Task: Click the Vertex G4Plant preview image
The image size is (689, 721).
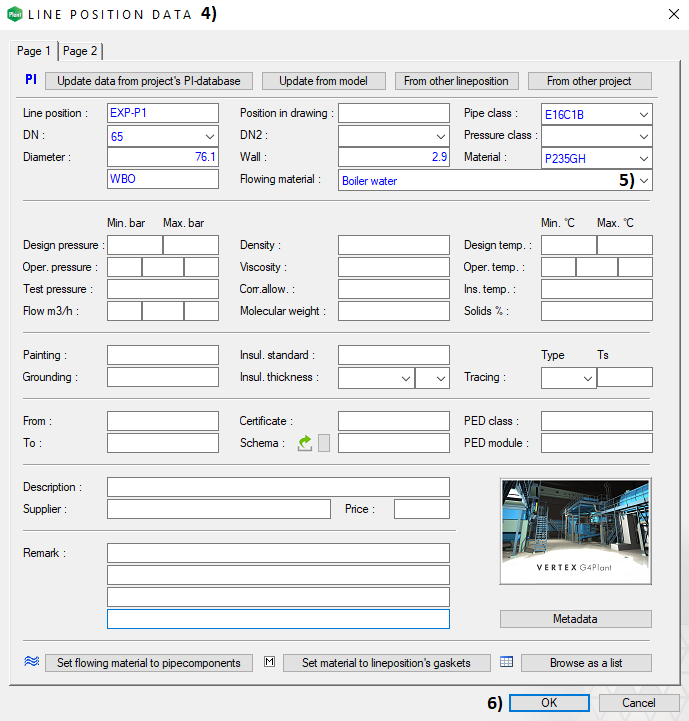Action: click(x=575, y=531)
